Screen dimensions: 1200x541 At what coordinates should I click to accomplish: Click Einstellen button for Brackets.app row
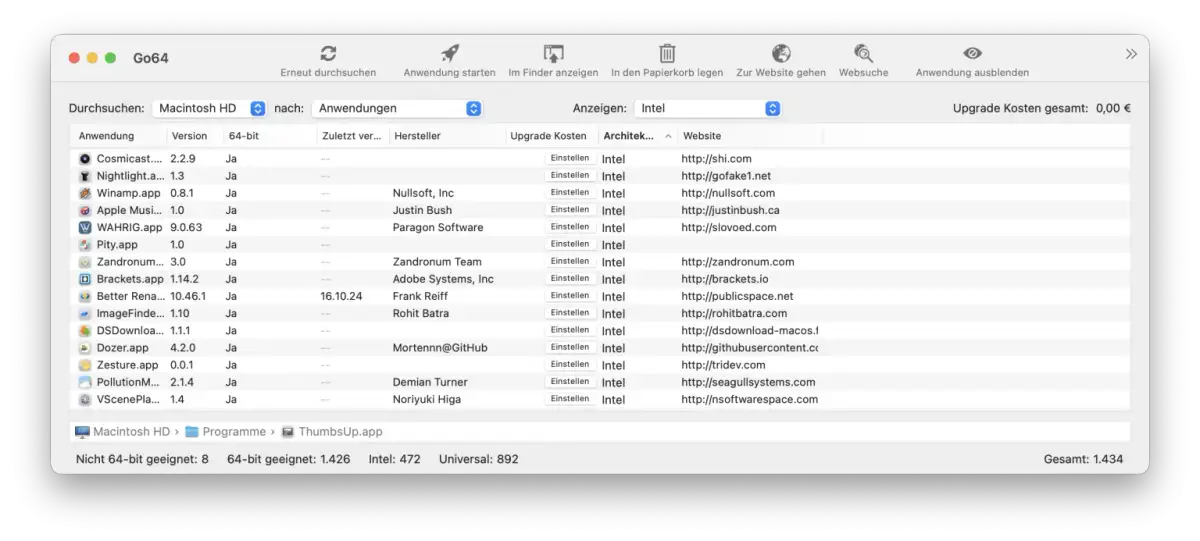(x=570, y=278)
